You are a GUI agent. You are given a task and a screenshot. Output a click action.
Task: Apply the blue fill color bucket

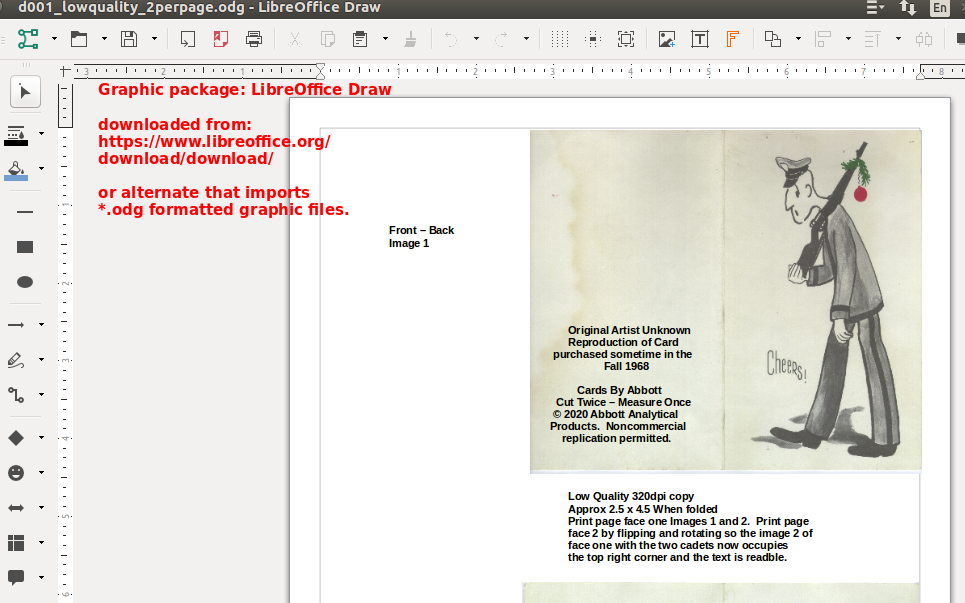(16, 168)
